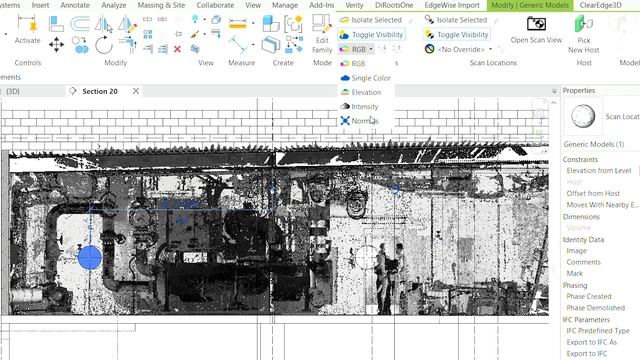This screenshot has width=640, height=360.
Task: Open the Massing & Site ribbon tab
Action: pyautogui.click(x=161, y=5)
